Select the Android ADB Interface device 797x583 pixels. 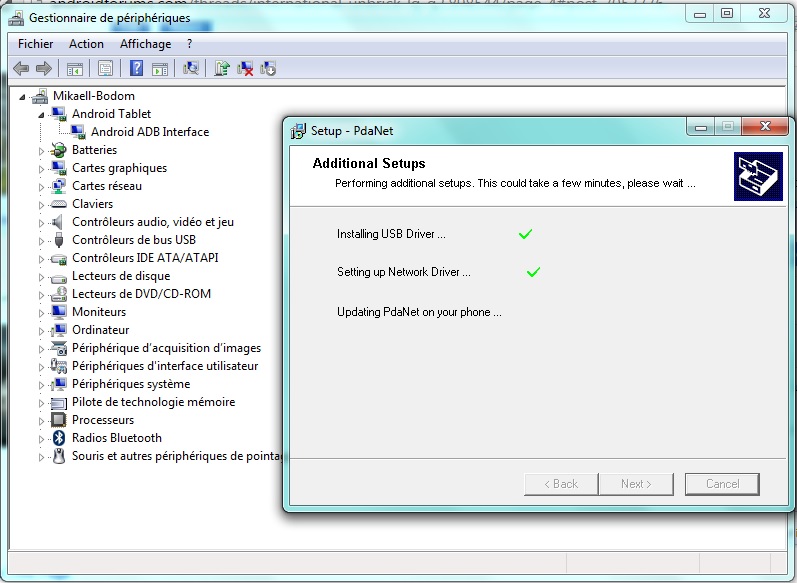150,132
